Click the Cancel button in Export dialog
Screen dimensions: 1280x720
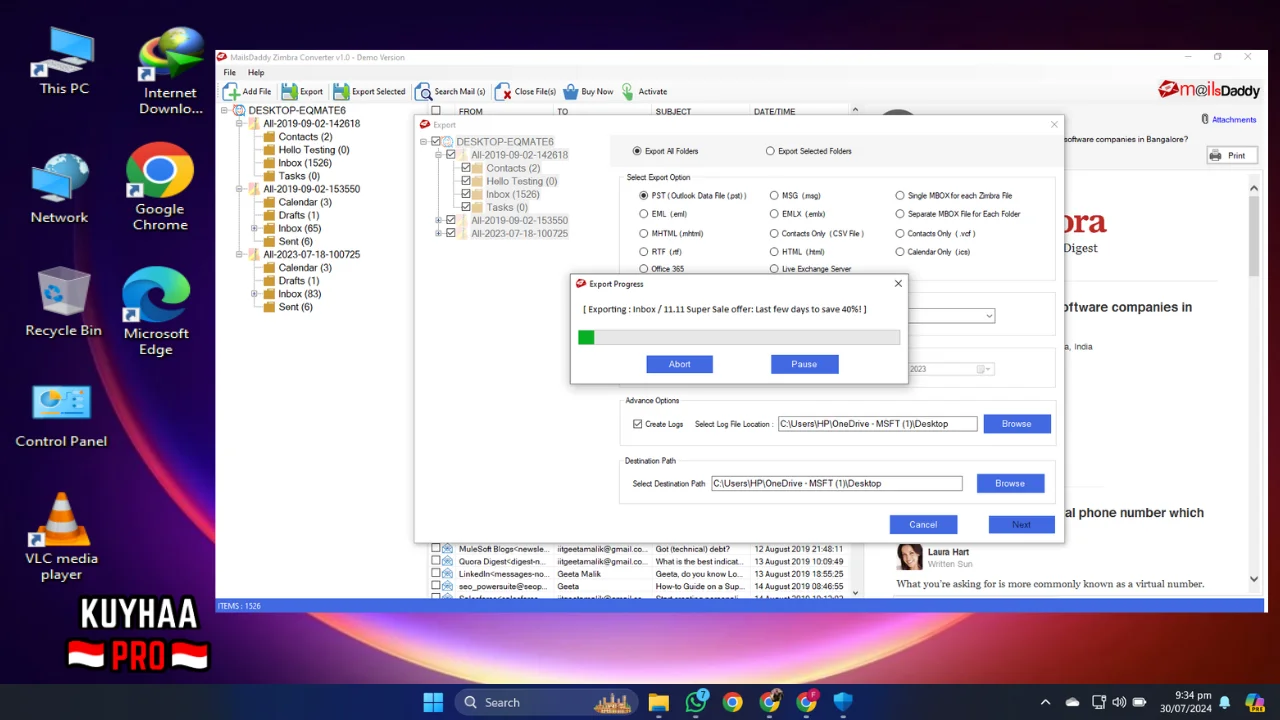tap(923, 524)
